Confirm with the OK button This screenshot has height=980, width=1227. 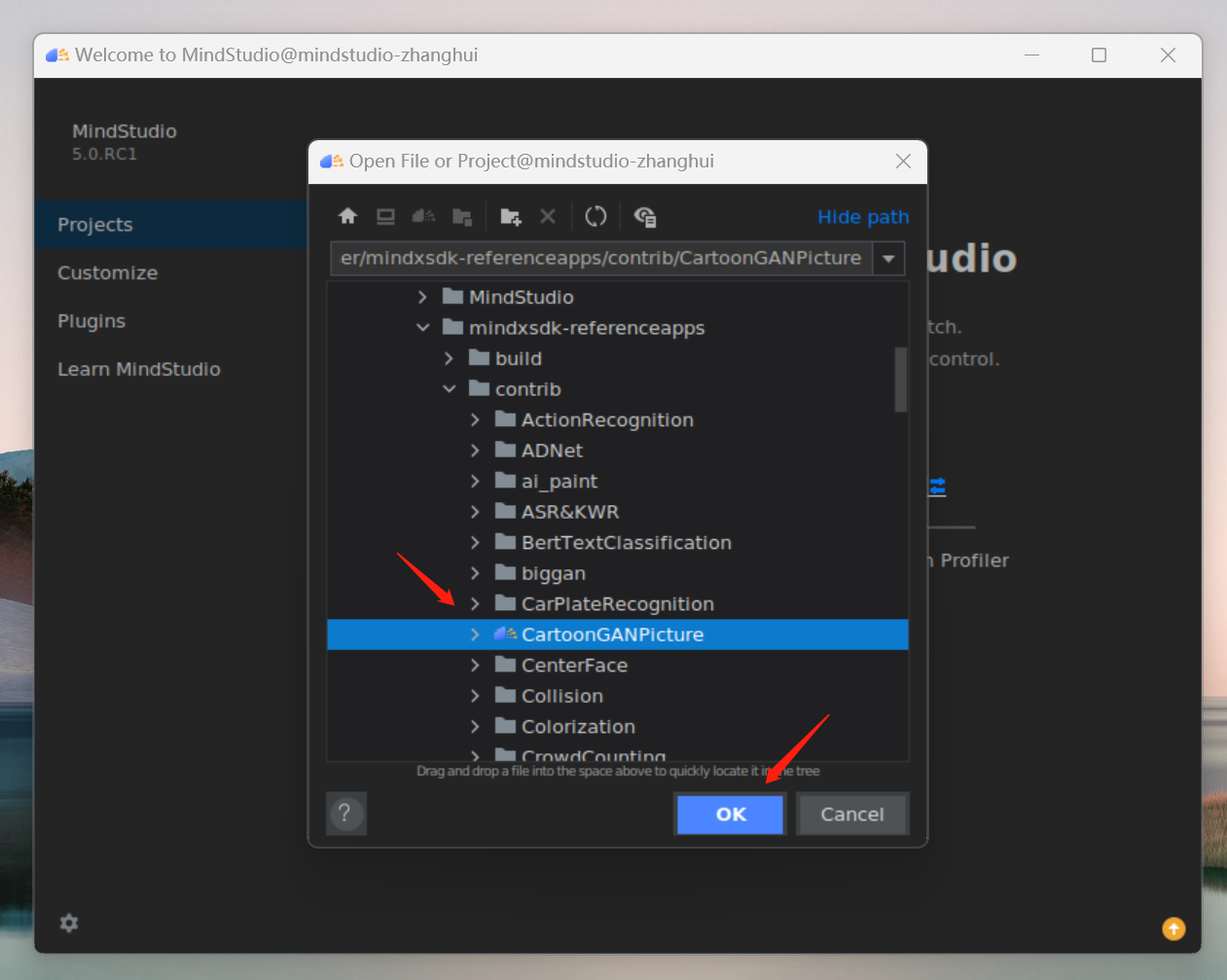click(730, 815)
